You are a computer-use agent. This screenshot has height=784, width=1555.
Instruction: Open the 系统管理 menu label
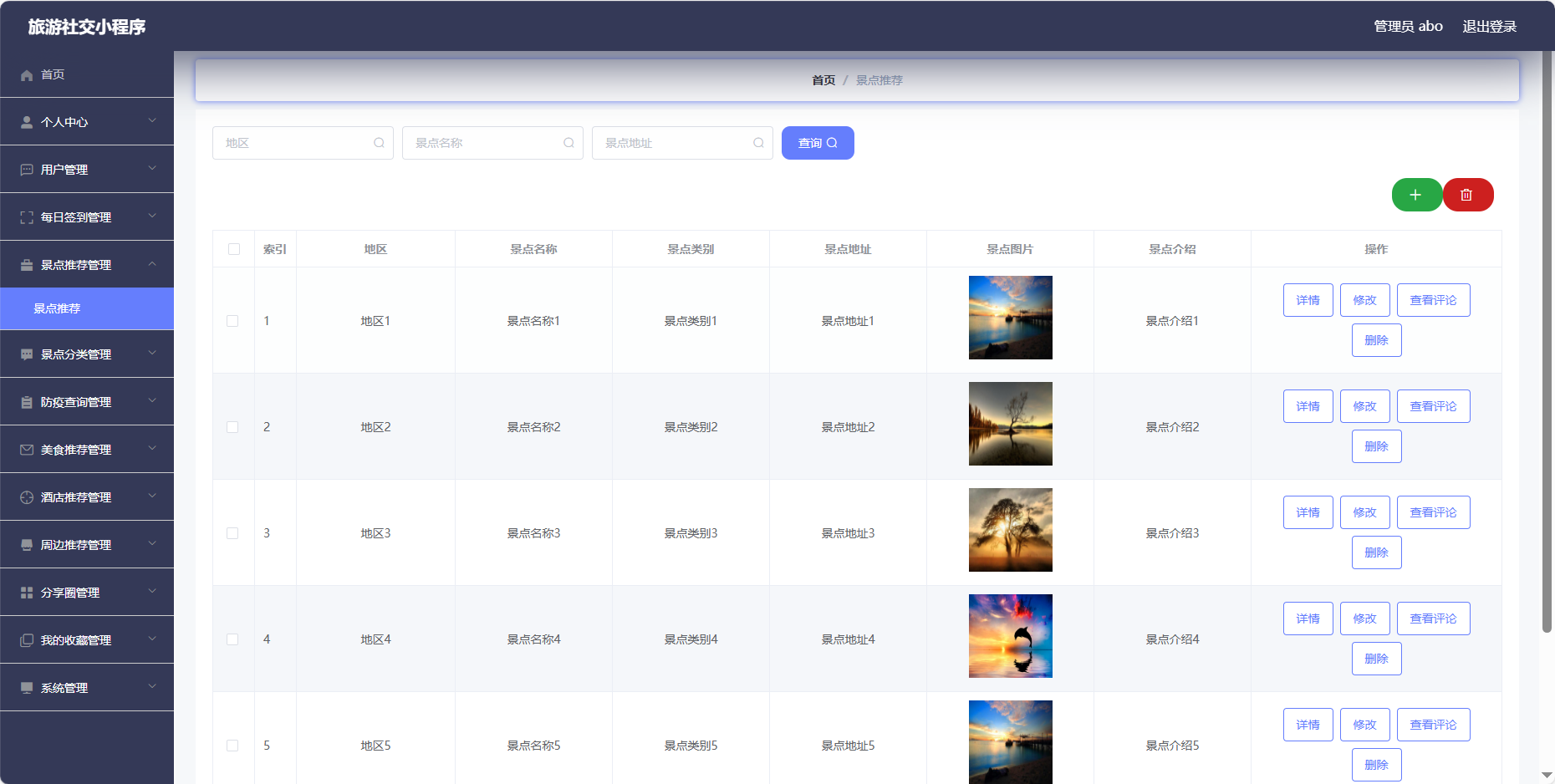click(64, 689)
